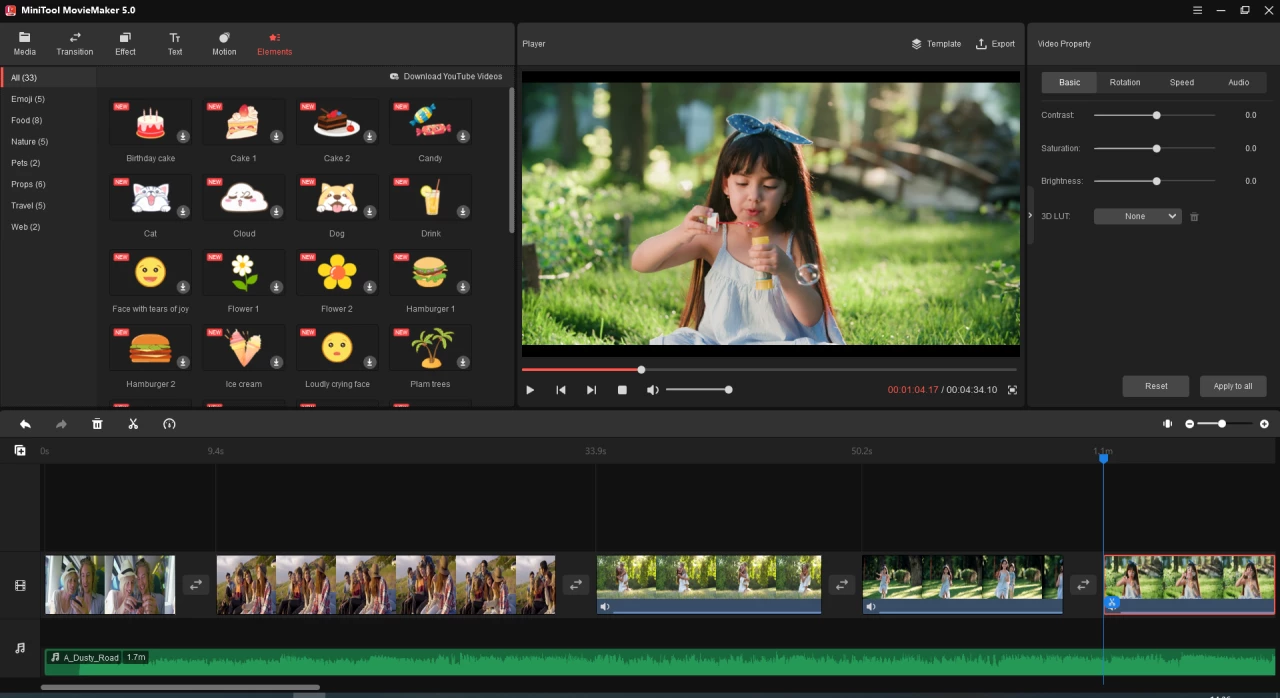Download the Birthday cake element
1280x698 pixels.
click(x=183, y=137)
